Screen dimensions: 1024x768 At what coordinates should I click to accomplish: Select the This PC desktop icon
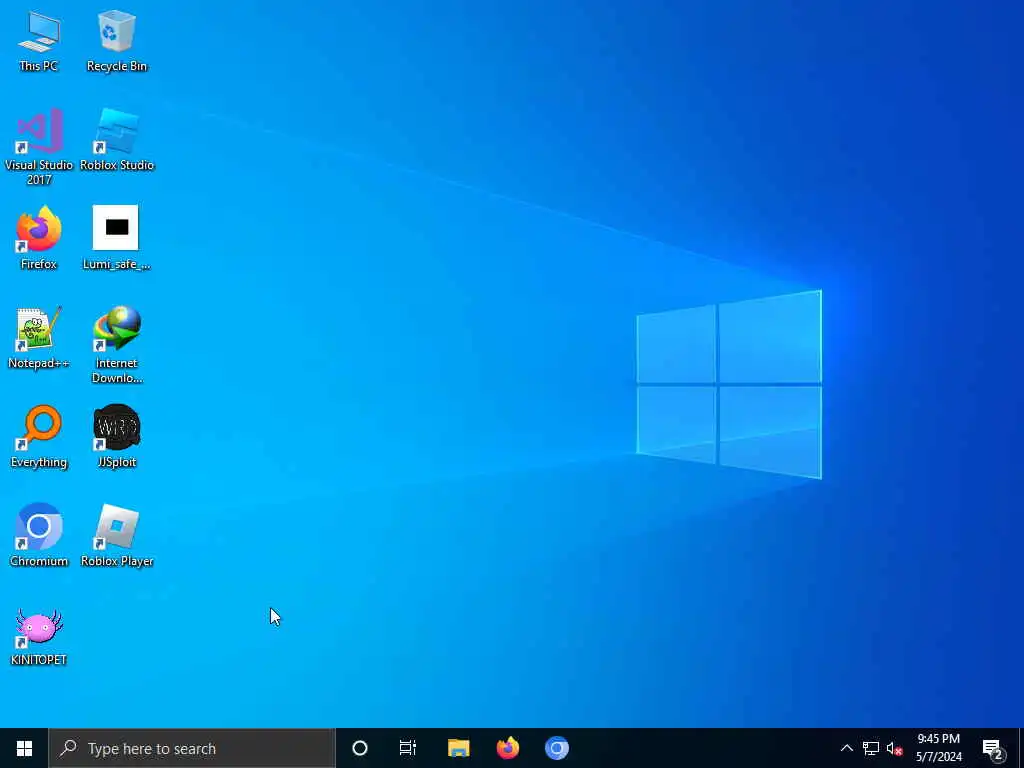click(x=39, y=41)
